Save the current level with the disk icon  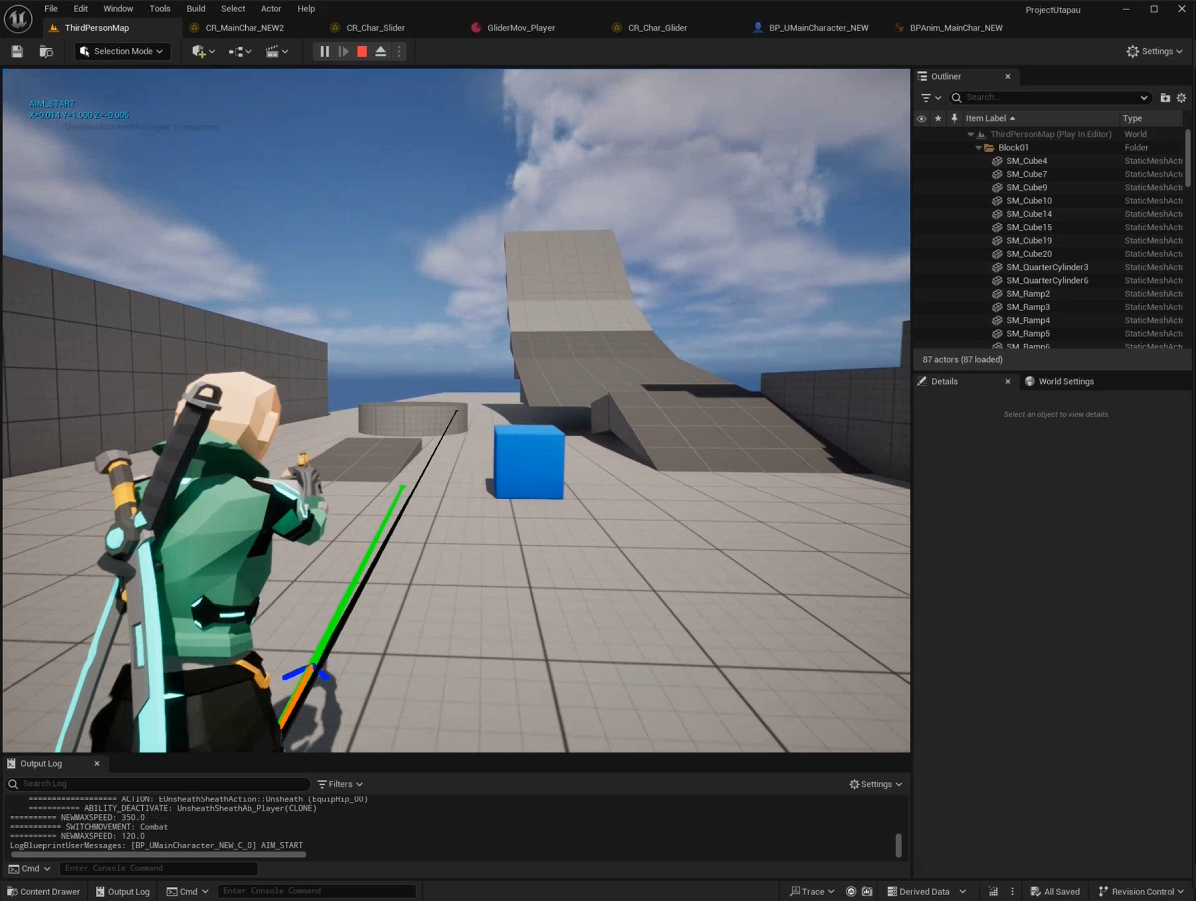17,51
